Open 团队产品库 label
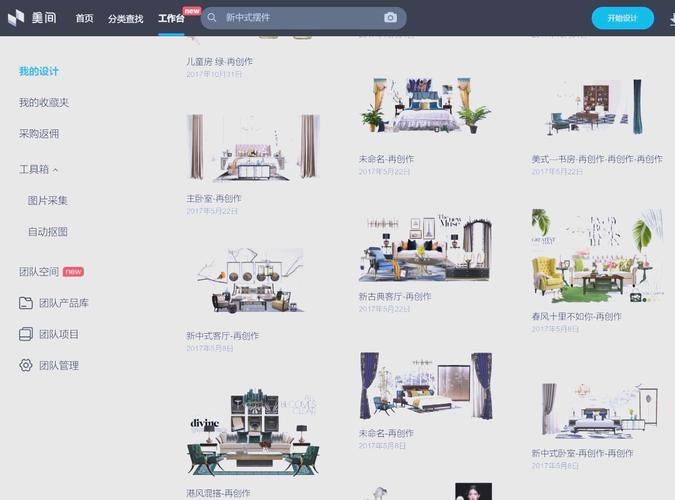675x500 pixels. [64, 303]
